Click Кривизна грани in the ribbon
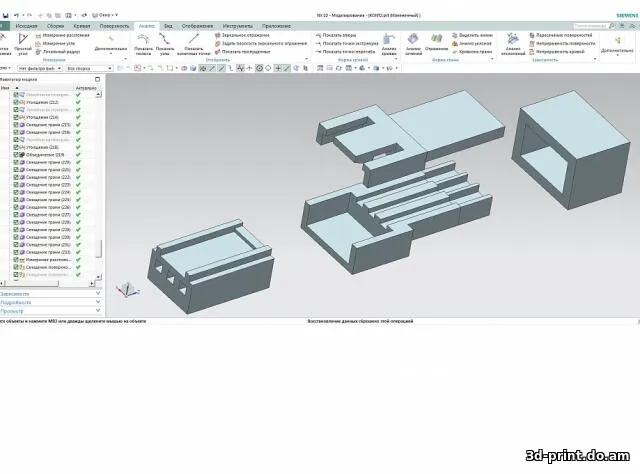The width and height of the screenshot is (640, 474). tap(472, 52)
